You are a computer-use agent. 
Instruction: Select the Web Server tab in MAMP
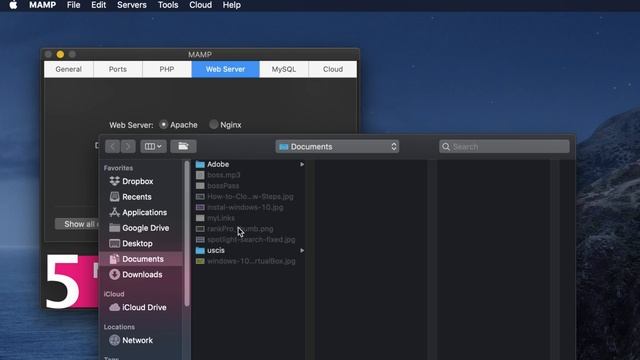(x=225, y=69)
